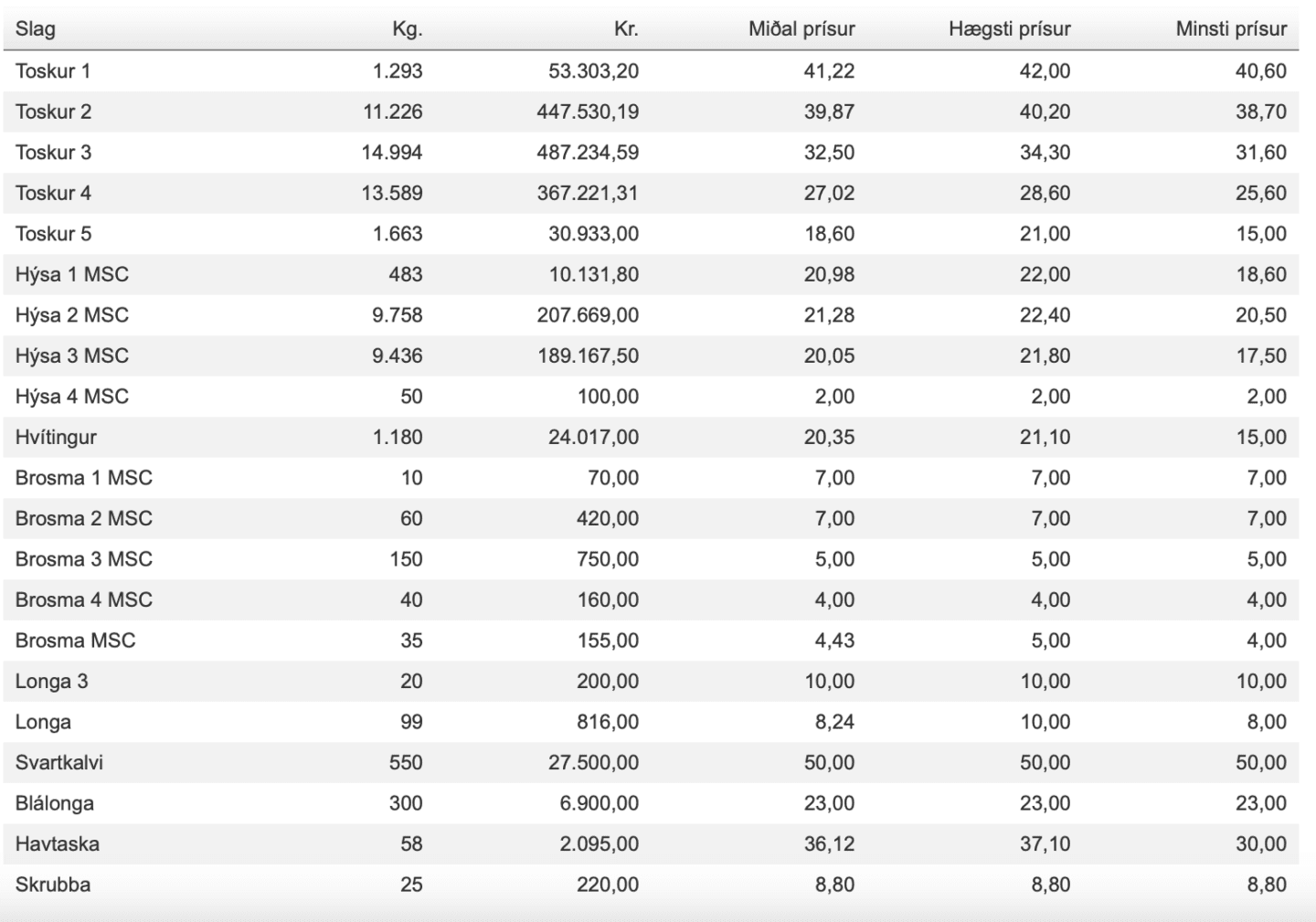The image size is (1316, 922).
Task: Select the Skrubba row
Action: pyautogui.click(x=651, y=885)
